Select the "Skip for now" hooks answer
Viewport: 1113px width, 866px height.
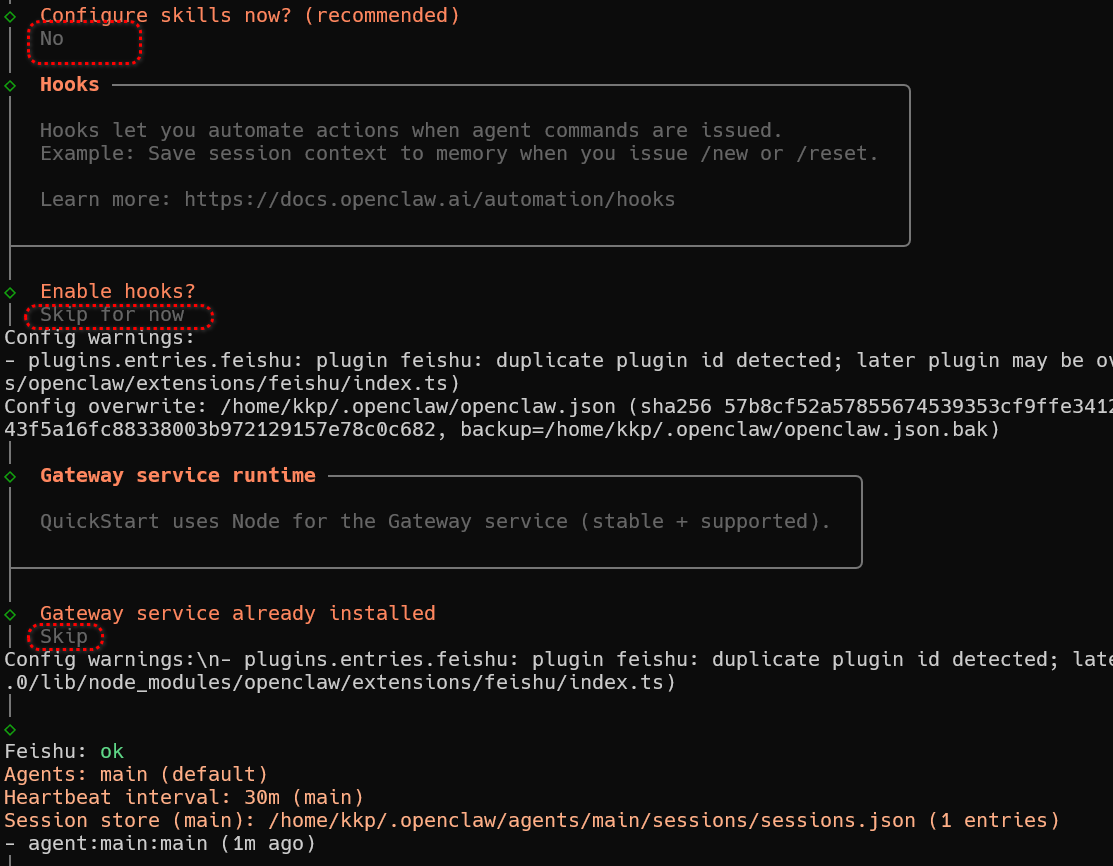pos(112,315)
